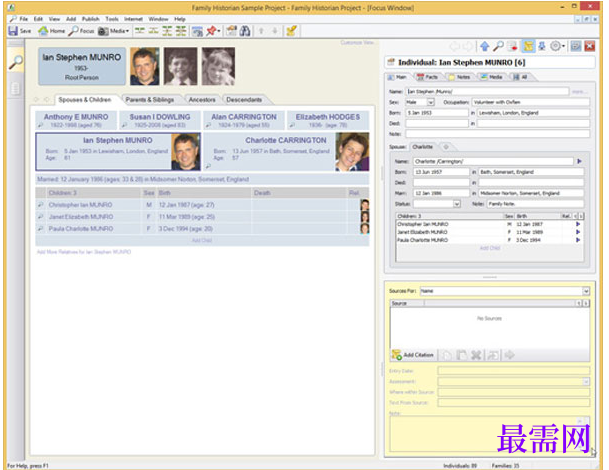The height and width of the screenshot is (470, 609).
Task: Switch to Parents & Siblings tab
Action: click(x=150, y=100)
